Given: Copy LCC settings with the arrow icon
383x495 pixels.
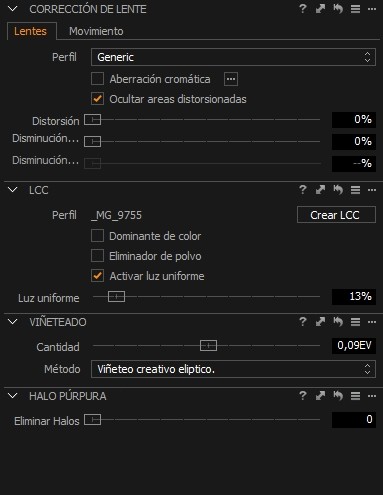Looking at the screenshot, I should pyautogui.click(x=320, y=190).
